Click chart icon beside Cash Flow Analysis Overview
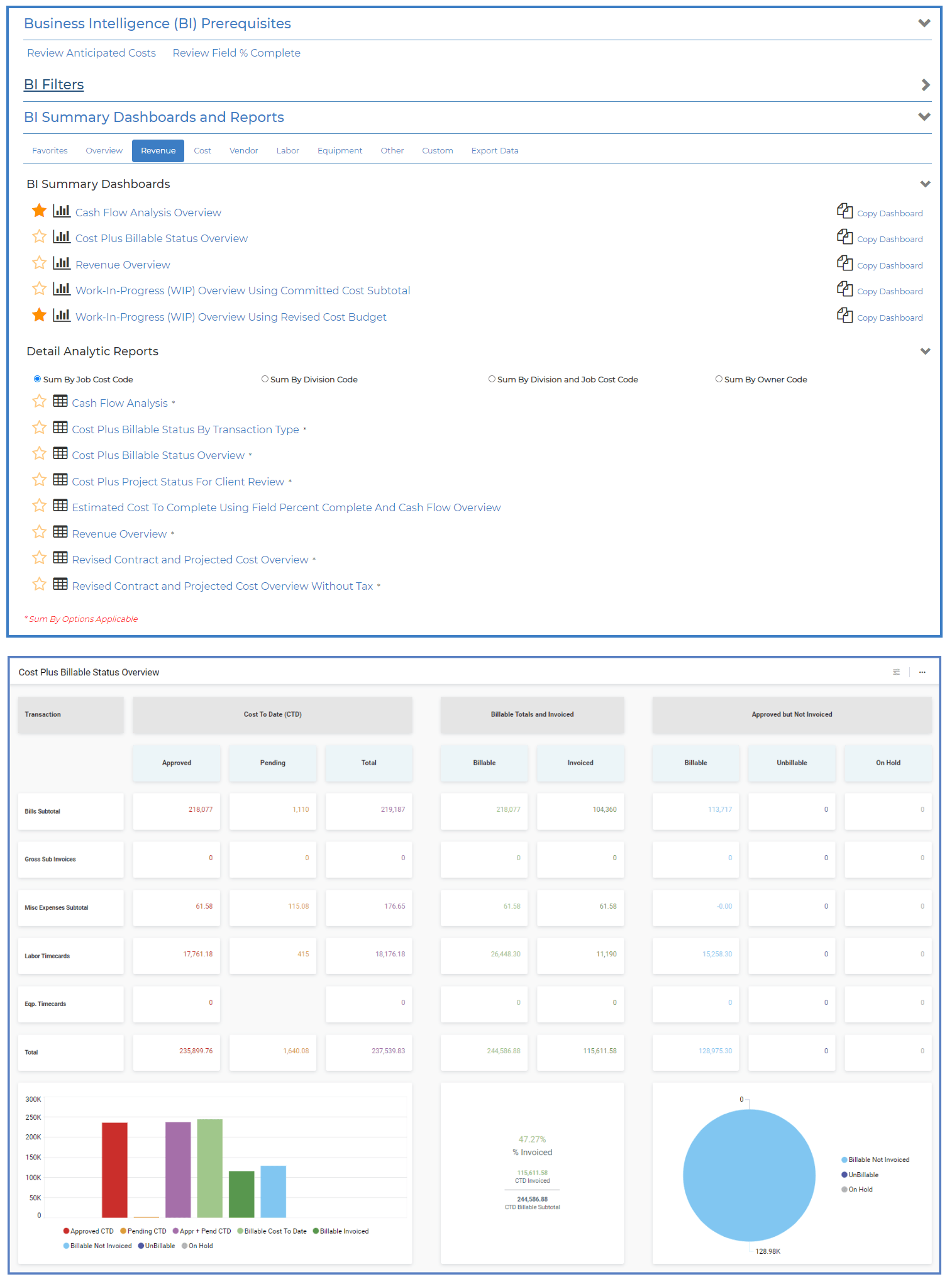Image resolution: width=952 pixels, height=1284 pixels. (x=62, y=211)
